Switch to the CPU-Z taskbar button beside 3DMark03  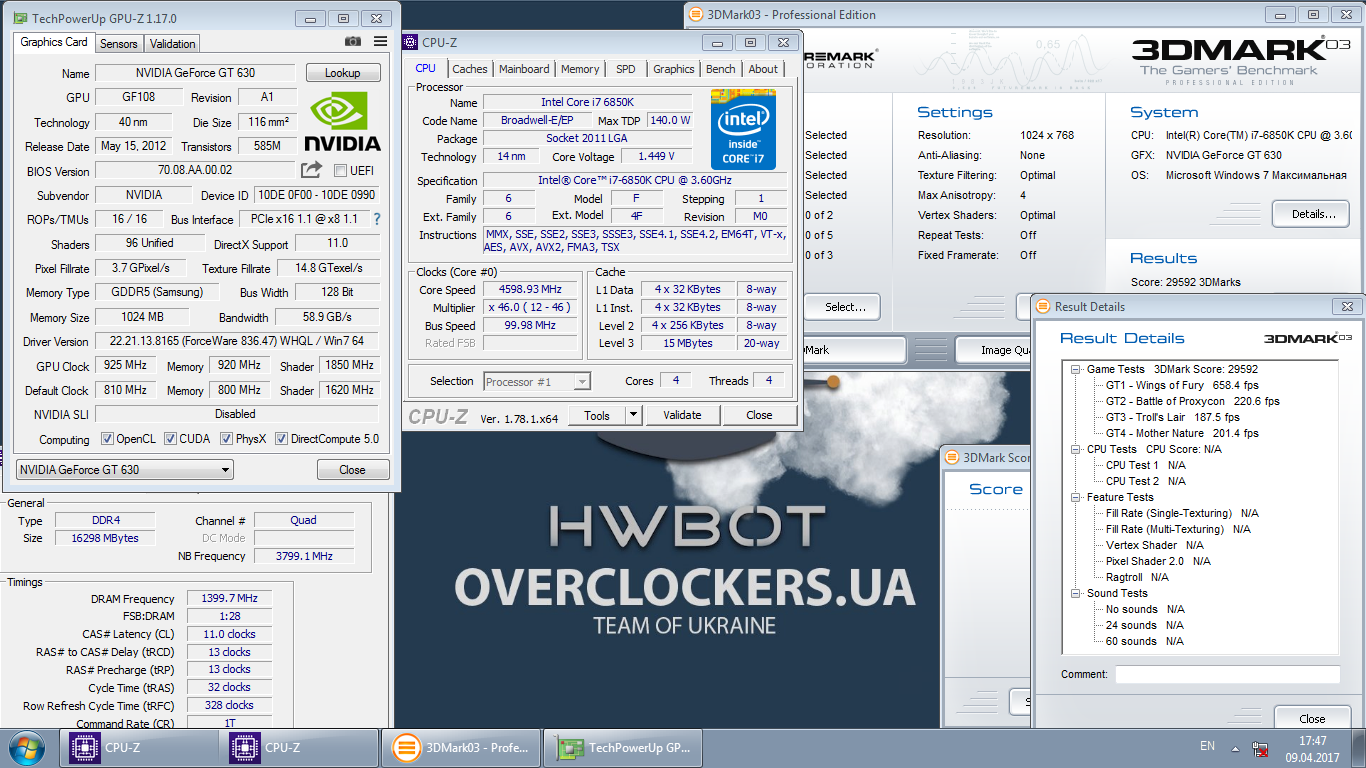click(300, 748)
